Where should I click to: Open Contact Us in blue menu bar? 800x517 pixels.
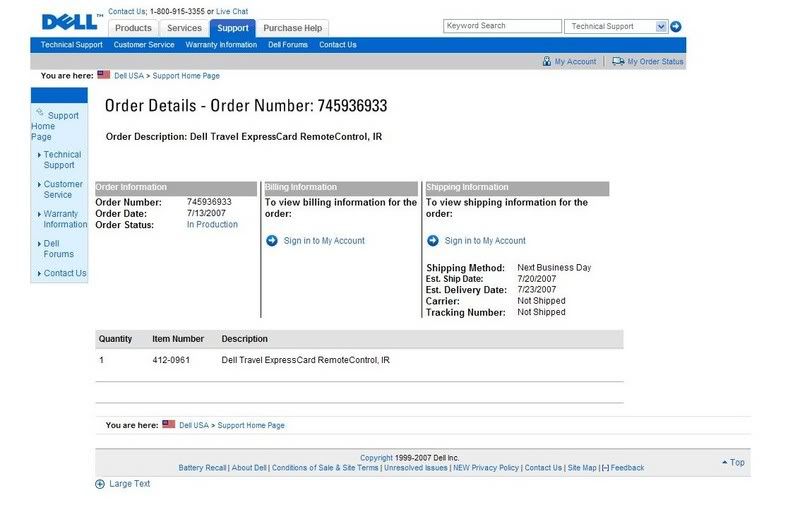tap(338, 45)
